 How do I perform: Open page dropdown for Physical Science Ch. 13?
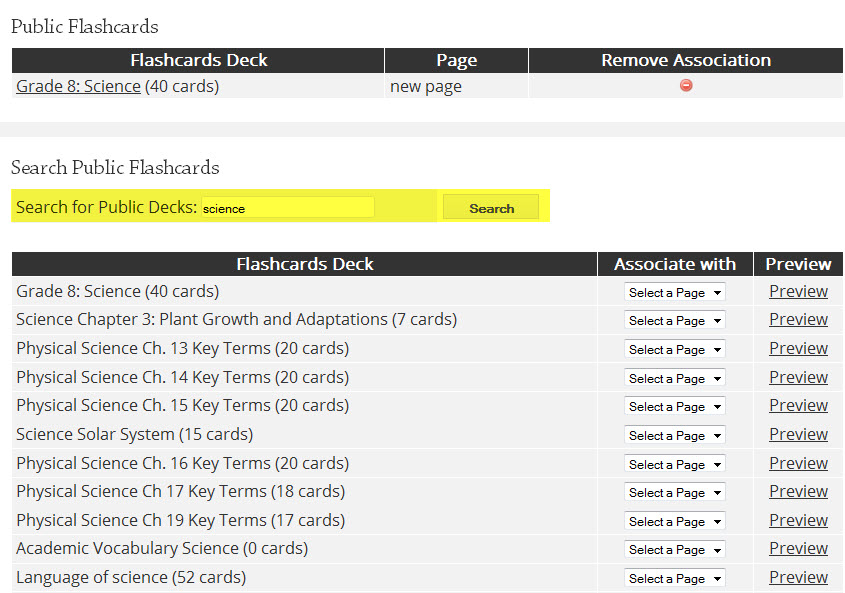coord(675,349)
